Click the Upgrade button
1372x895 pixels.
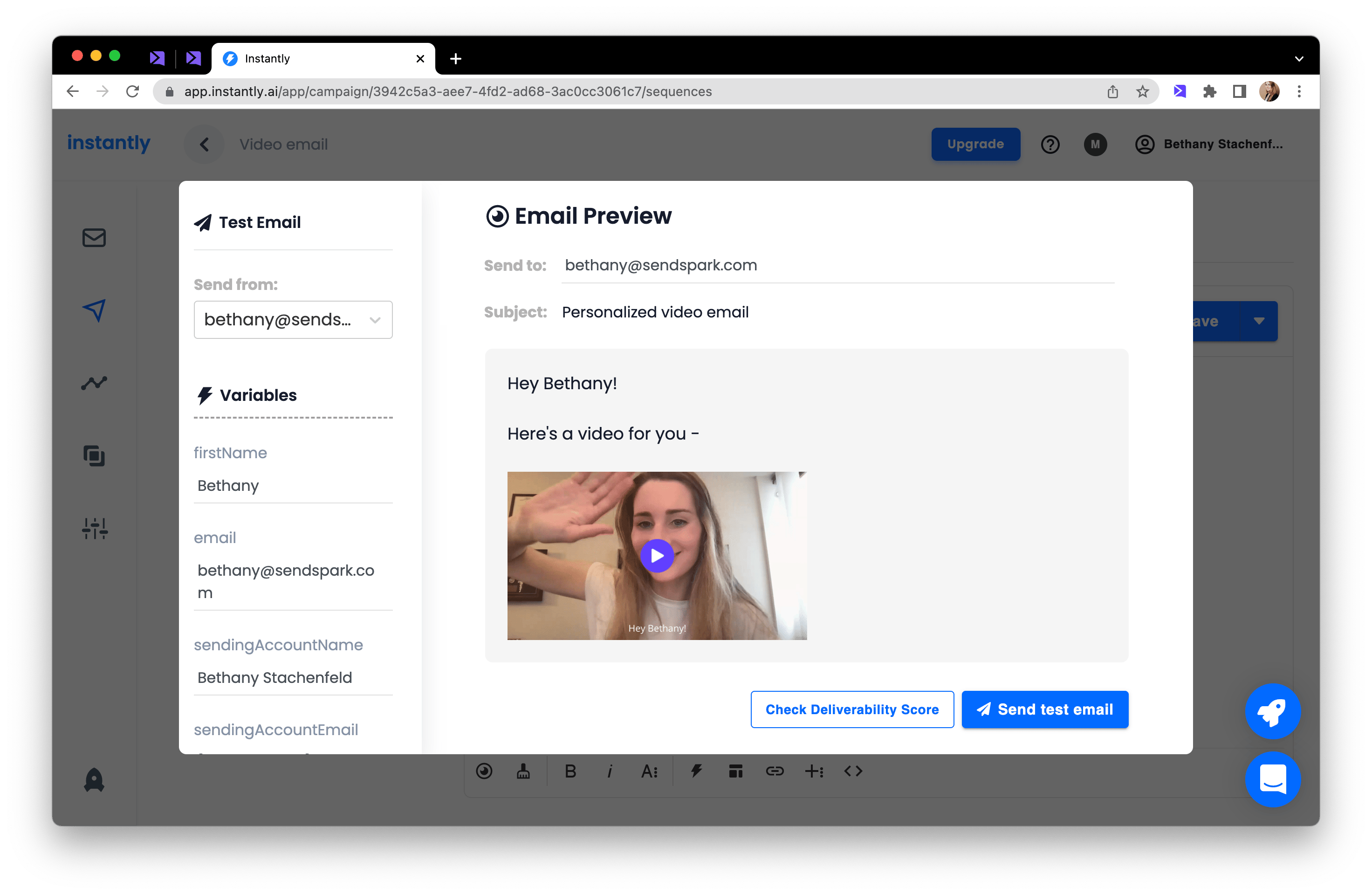(x=975, y=144)
